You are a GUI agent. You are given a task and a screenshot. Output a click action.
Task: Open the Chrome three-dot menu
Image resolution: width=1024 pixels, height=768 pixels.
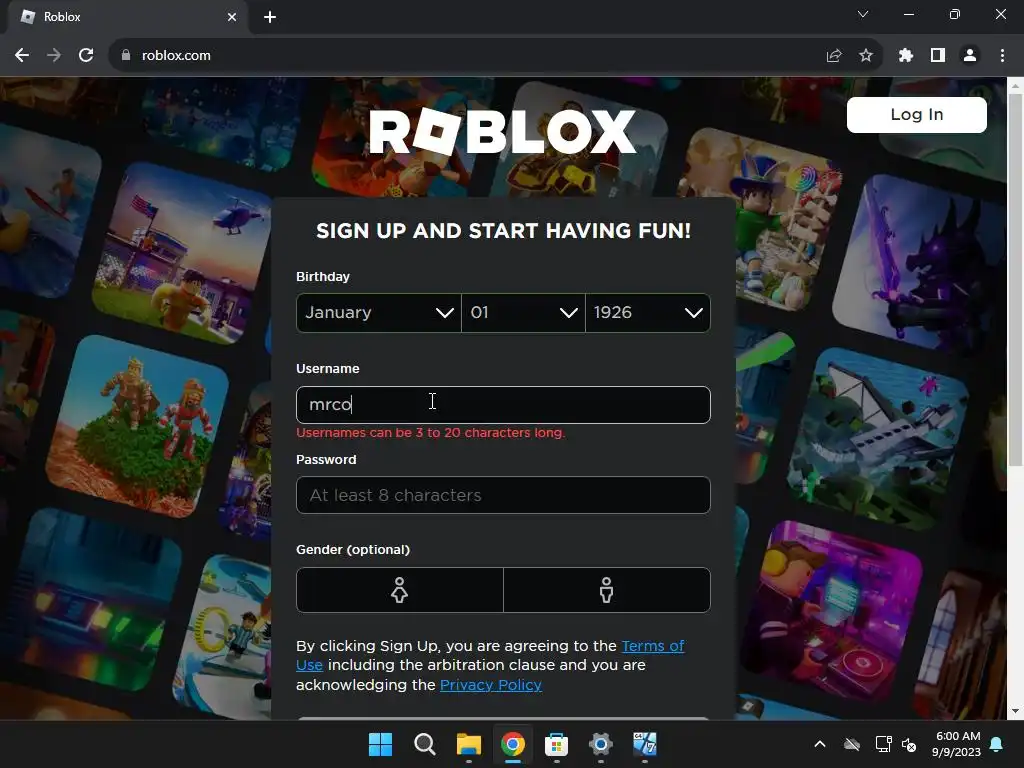[1002, 56]
